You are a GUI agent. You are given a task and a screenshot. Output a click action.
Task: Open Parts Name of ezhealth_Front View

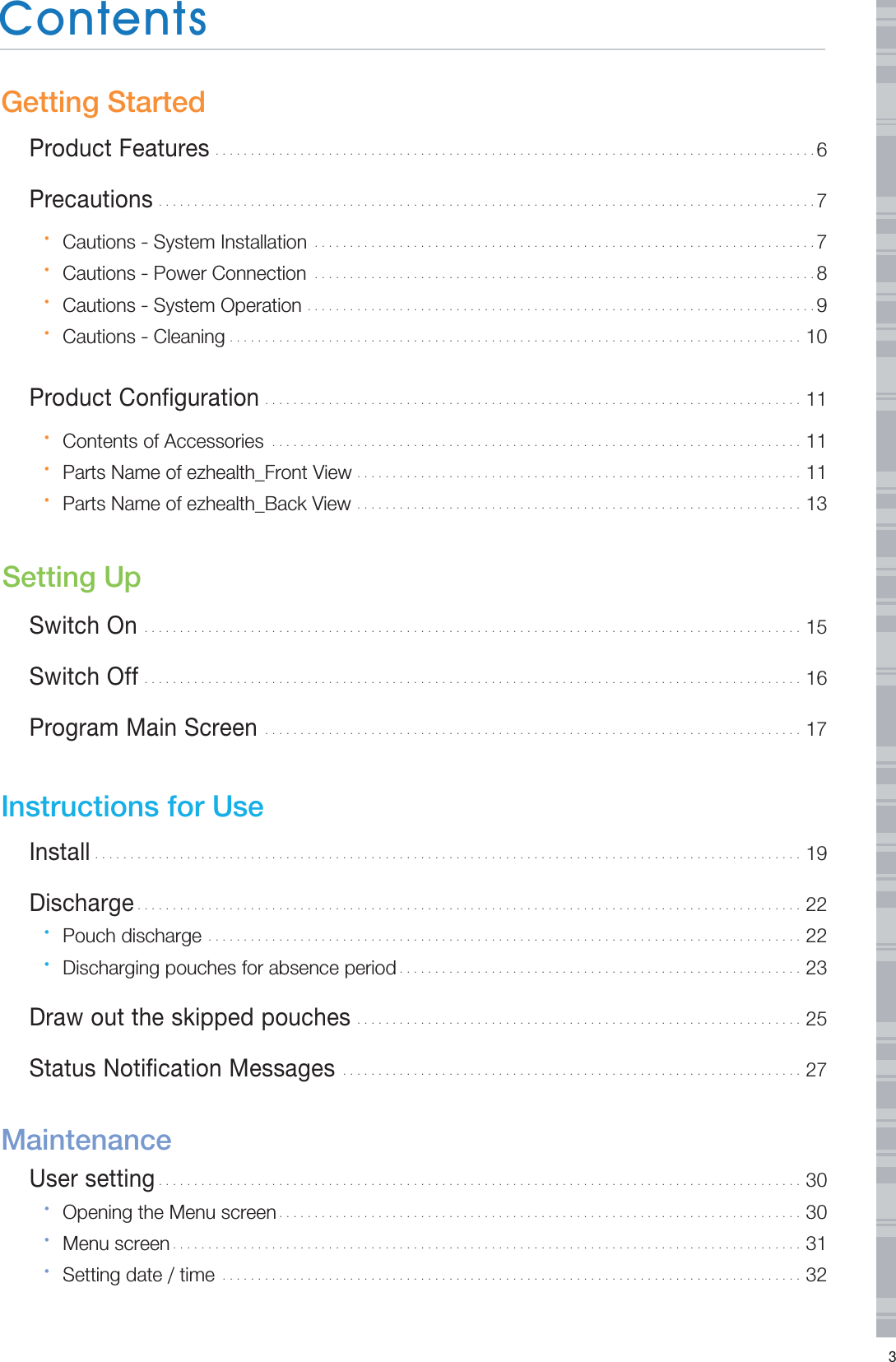(x=207, y=472)
